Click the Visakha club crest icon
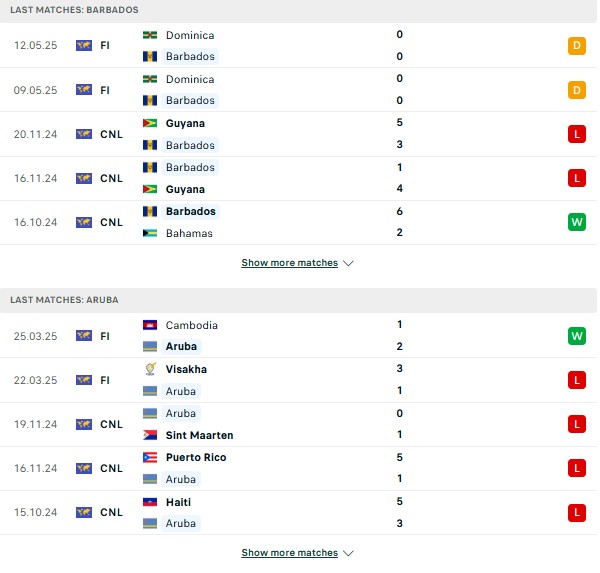Viewport: 600px width, 573px height. (150, 369)
